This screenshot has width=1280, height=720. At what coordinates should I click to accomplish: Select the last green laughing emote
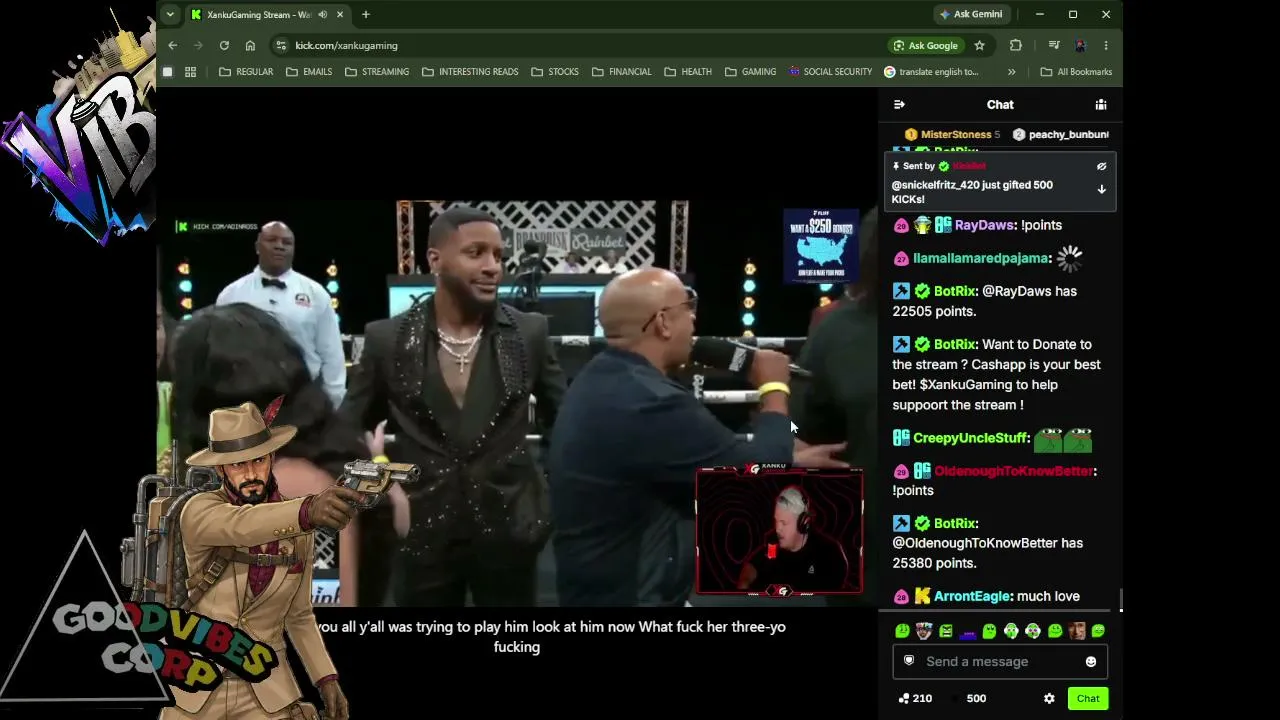pos(1098,631)
